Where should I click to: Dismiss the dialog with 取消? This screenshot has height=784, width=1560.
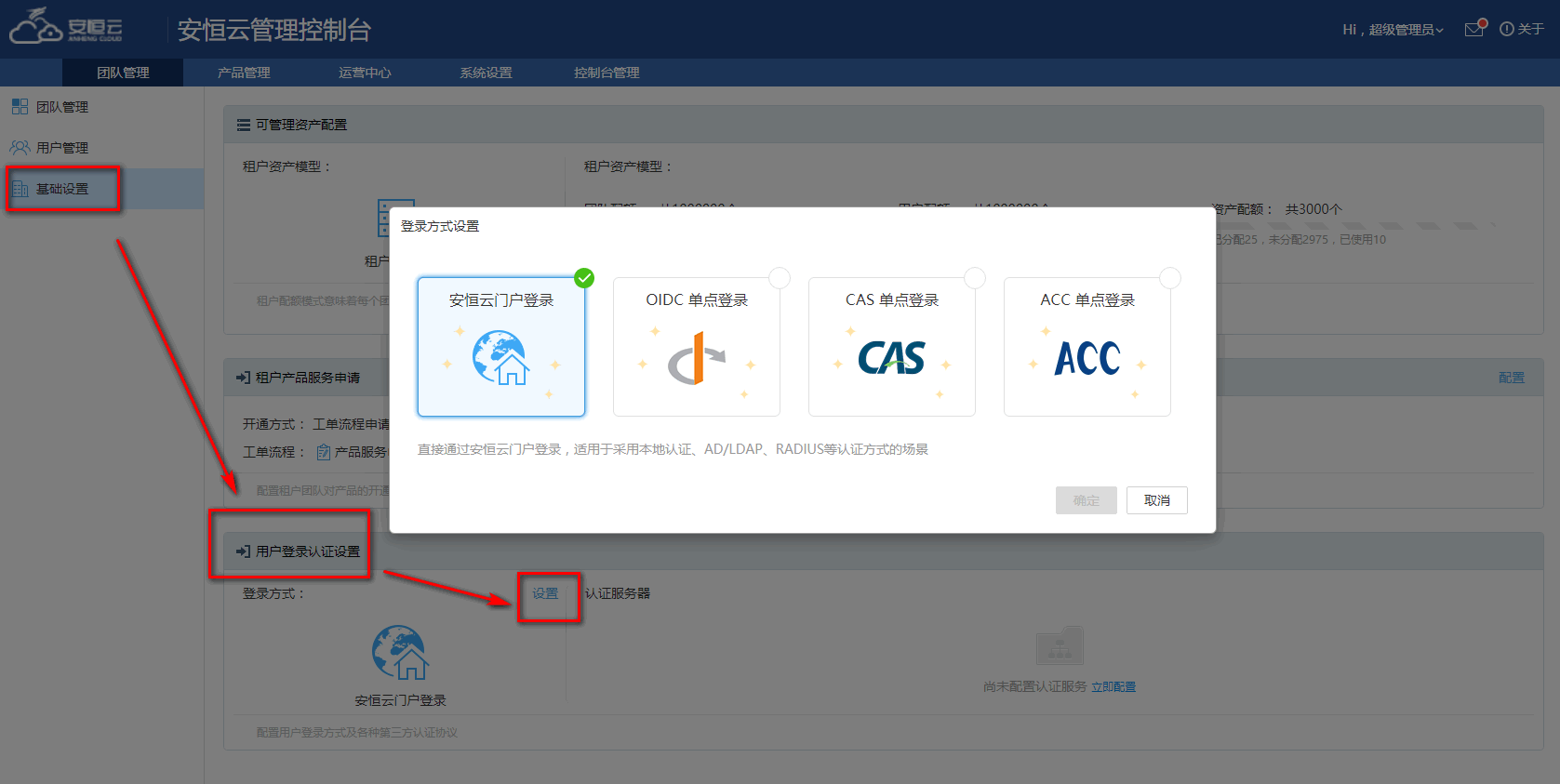pyautogui.click(x=1157, y=500)
